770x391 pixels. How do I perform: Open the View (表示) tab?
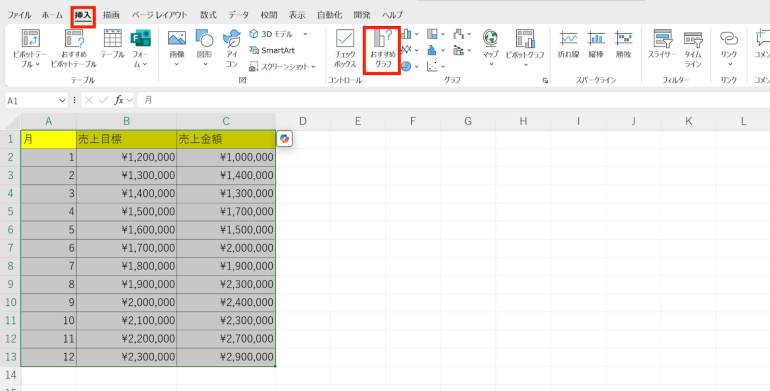[297, 15]
